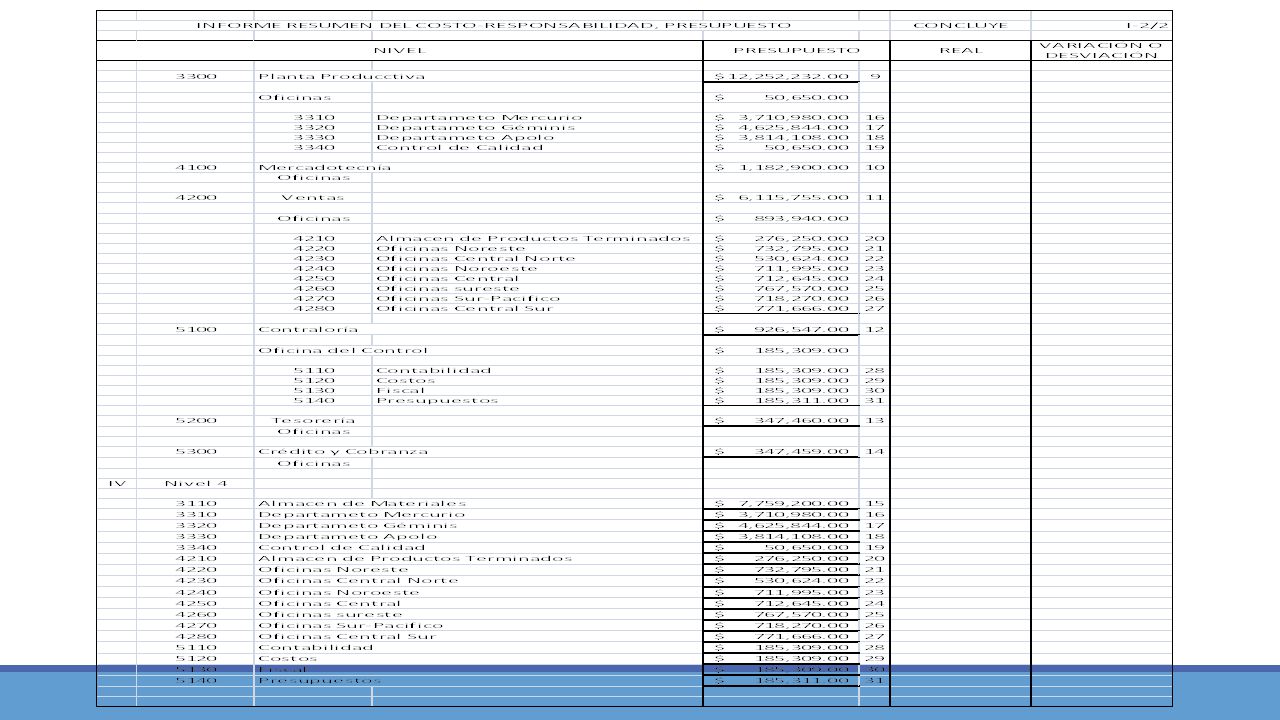Select the 'NIVEL' column header
The image size is (1280, 720).
tap(400, 50)
